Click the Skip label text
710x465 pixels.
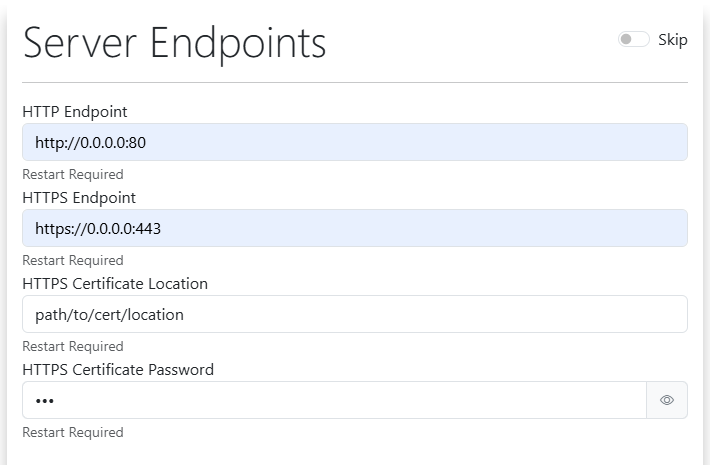pos(673,40)
